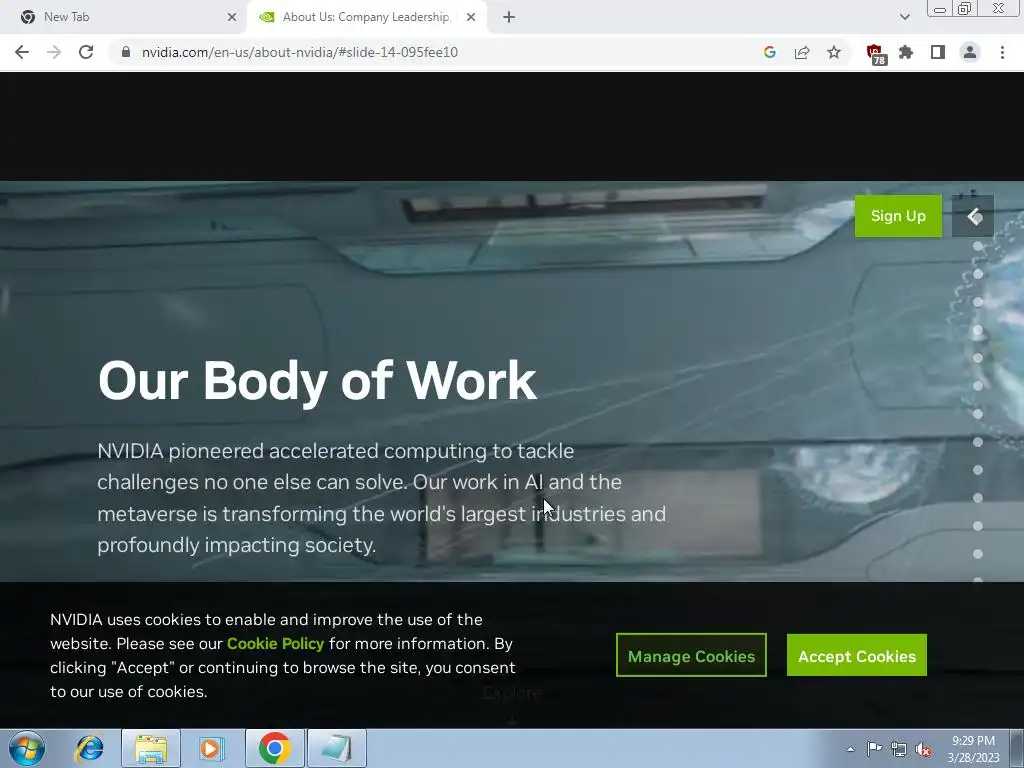Select the third slide navigation dot
Image resolution: width=1024 pixels, height=768 pixels.
point(978,302)
